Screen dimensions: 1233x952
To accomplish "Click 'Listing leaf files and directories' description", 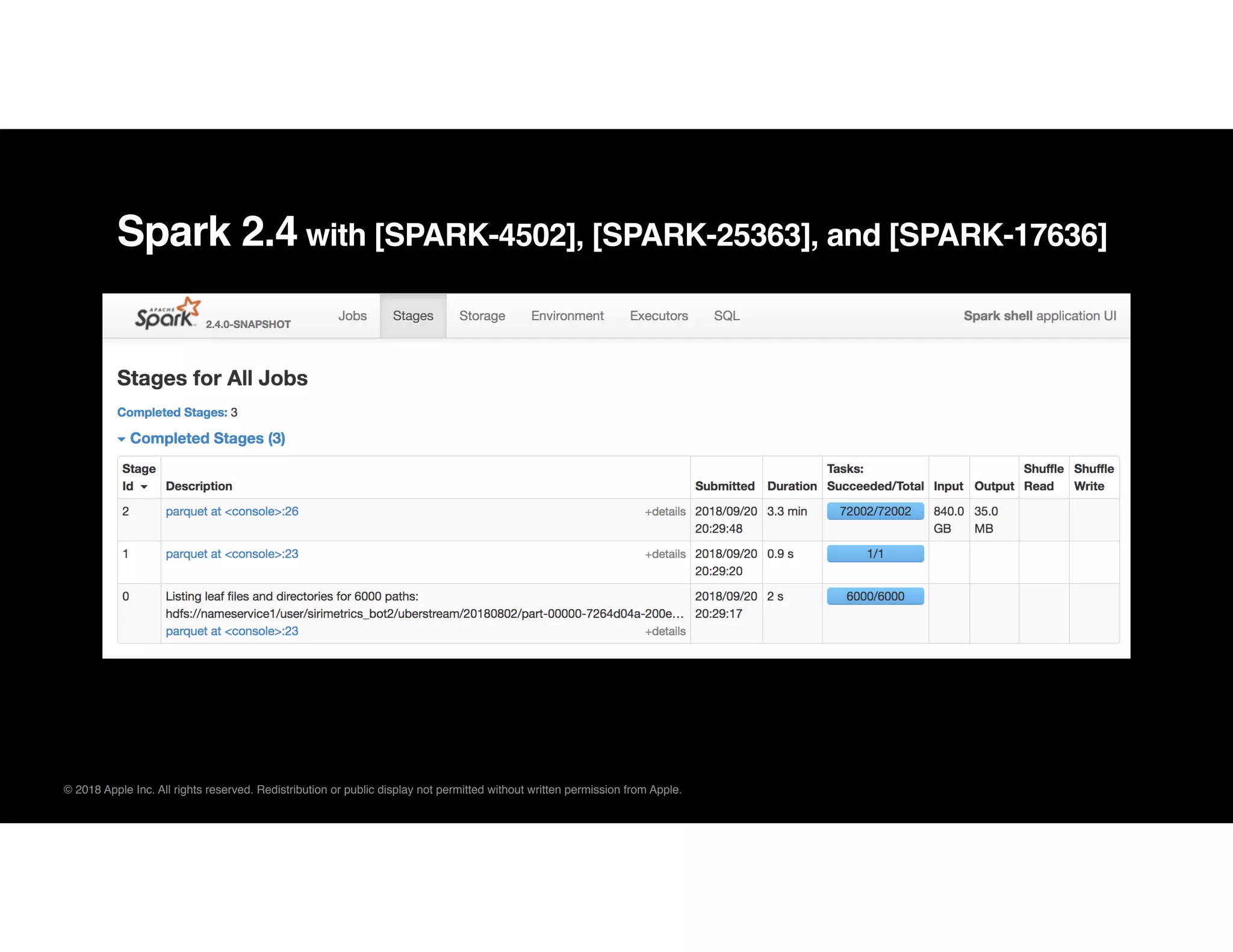I will (292, 596).
